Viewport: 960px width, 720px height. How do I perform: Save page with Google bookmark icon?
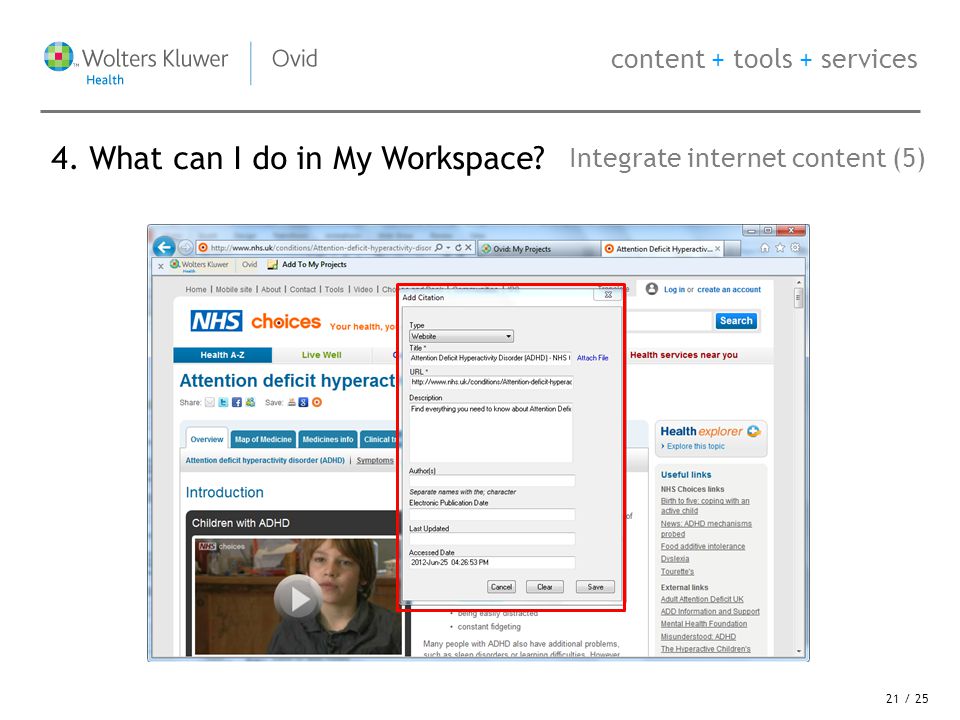(x=303, y=403)
